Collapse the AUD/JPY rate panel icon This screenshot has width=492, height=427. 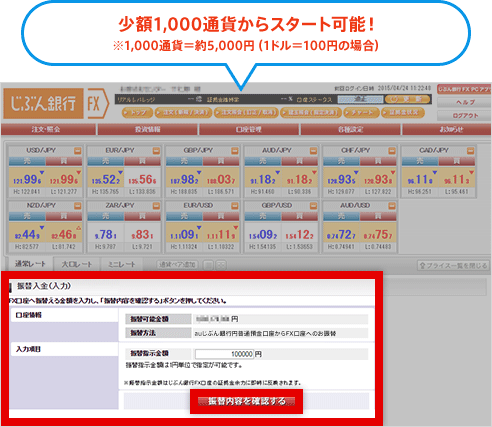click(314, 151)
